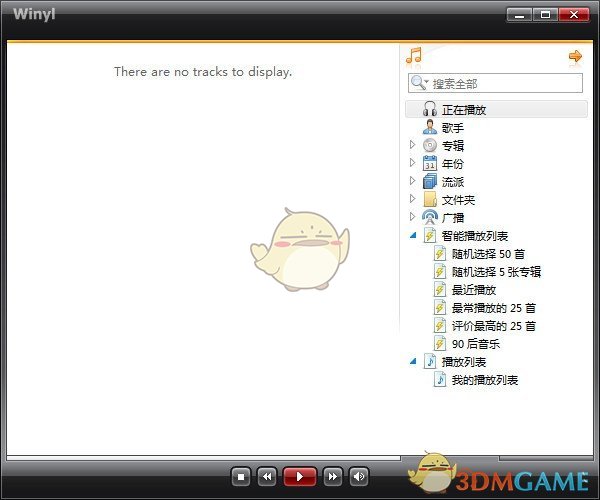The height and width of the screenshot is (500, 600).
Task: Click the orange arrow icon
Action: (575, 56)
